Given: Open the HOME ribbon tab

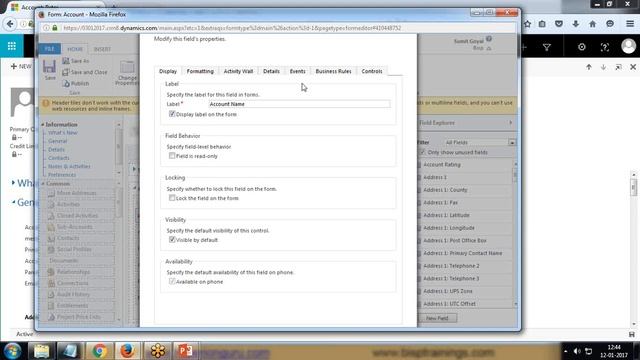Looking at the screenshot, I should click(x=75, y=49).
